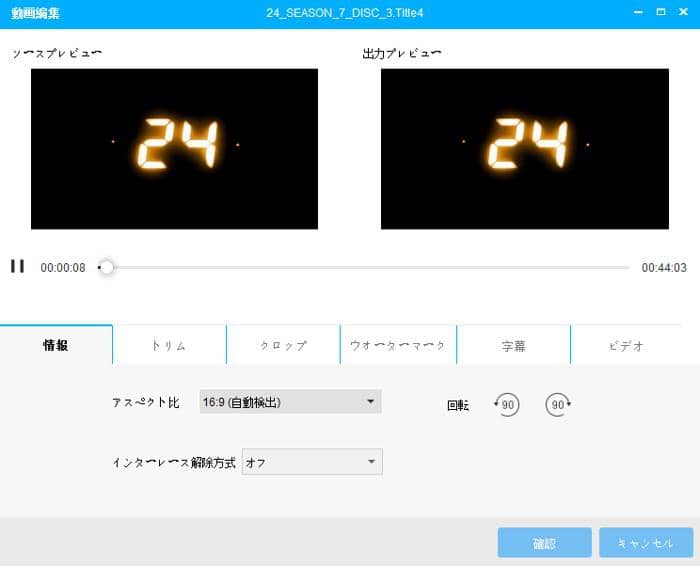
Task: Switch to the ビデオ tab
Action: [x=626, y=345]
